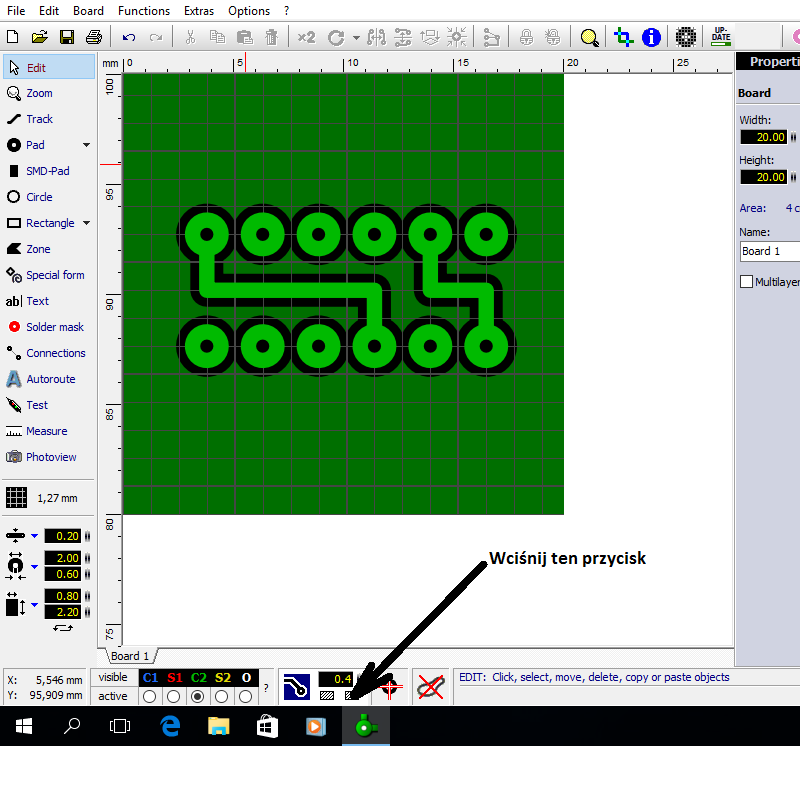Image resolution: width=800 pixels, height=800 pixels.
Task: Activate the Autoroute tool
Action: [50, 379]
